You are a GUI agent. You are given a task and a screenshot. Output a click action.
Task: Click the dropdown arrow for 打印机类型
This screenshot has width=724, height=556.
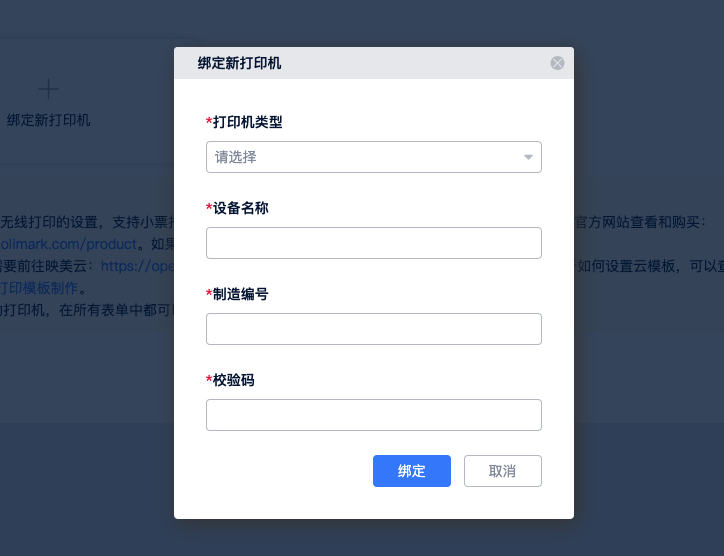[x=528, y=157]
